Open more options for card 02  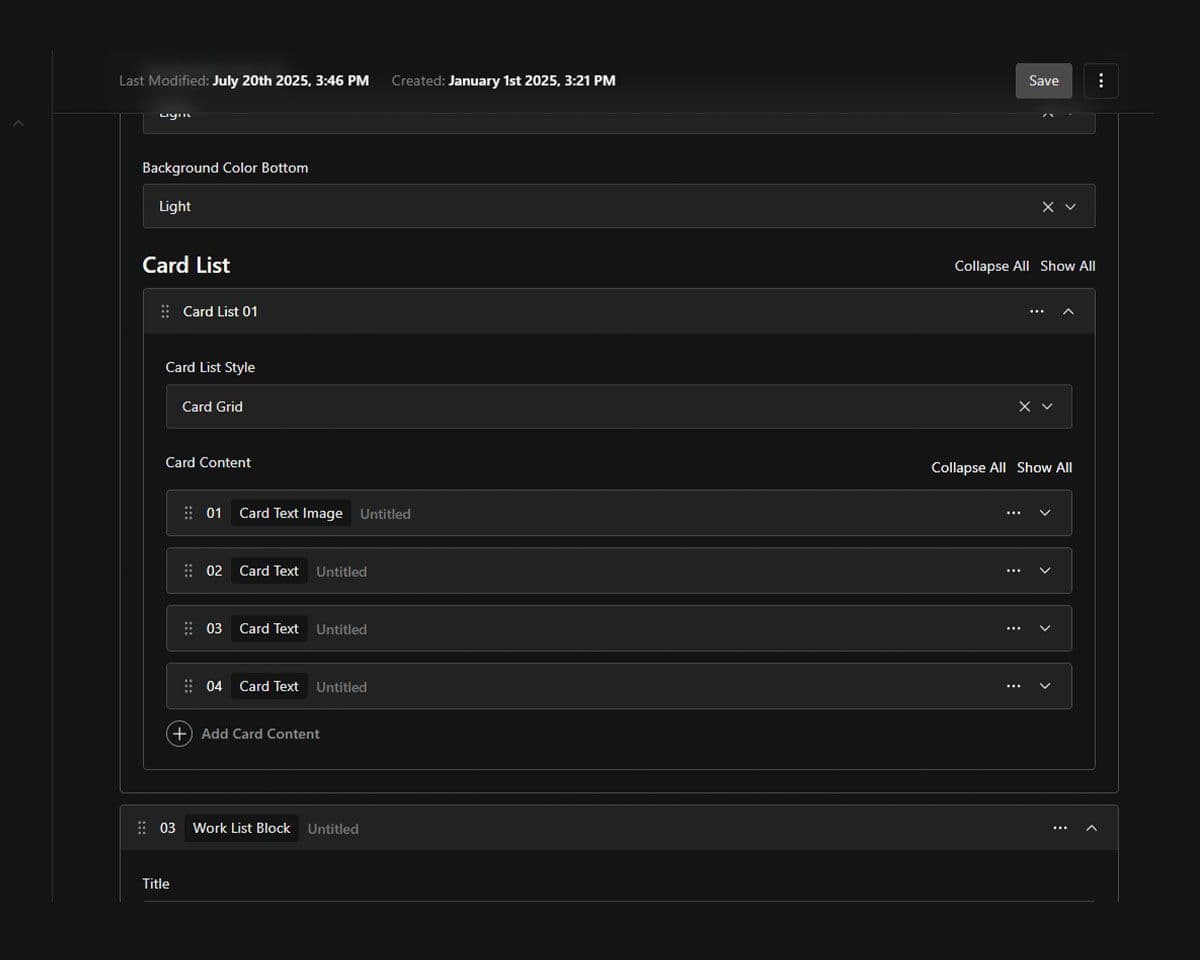coord(1013,571)
